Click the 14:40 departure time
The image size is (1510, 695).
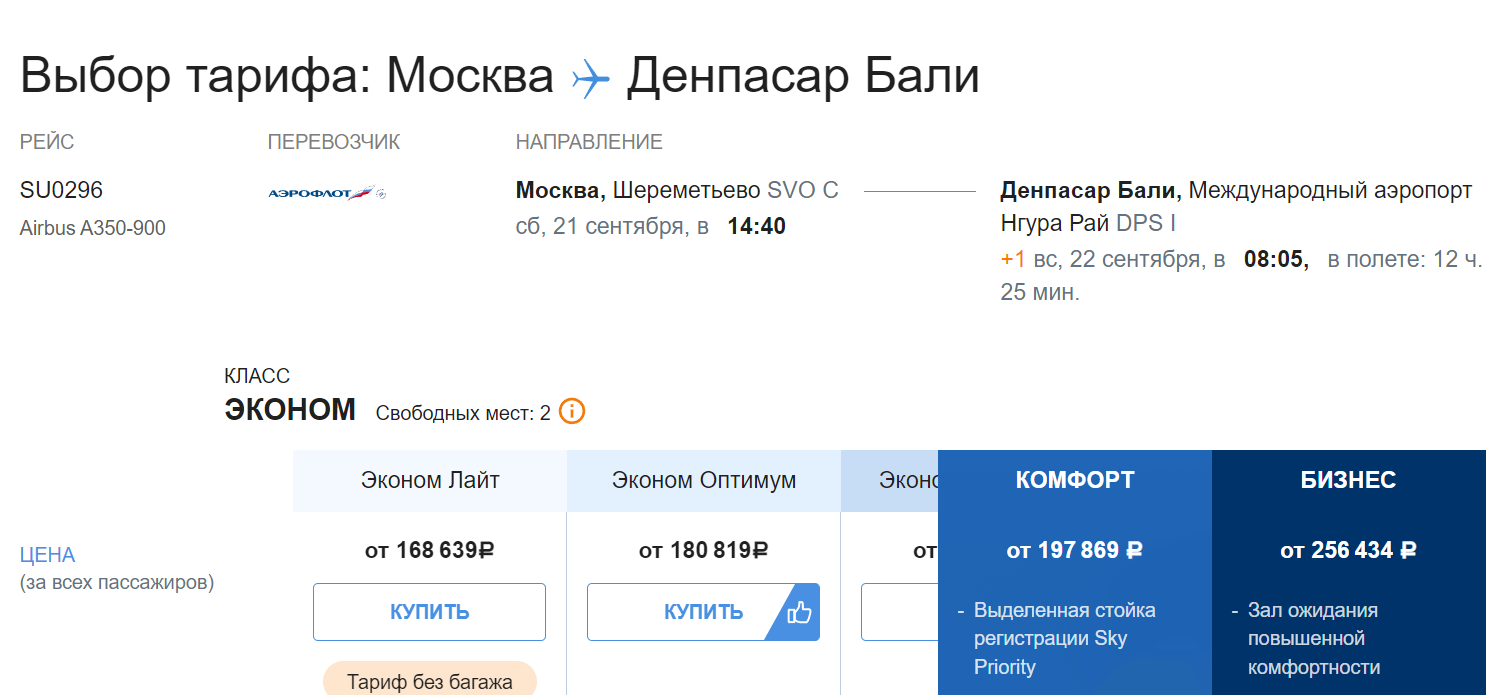tap(756, 226)
